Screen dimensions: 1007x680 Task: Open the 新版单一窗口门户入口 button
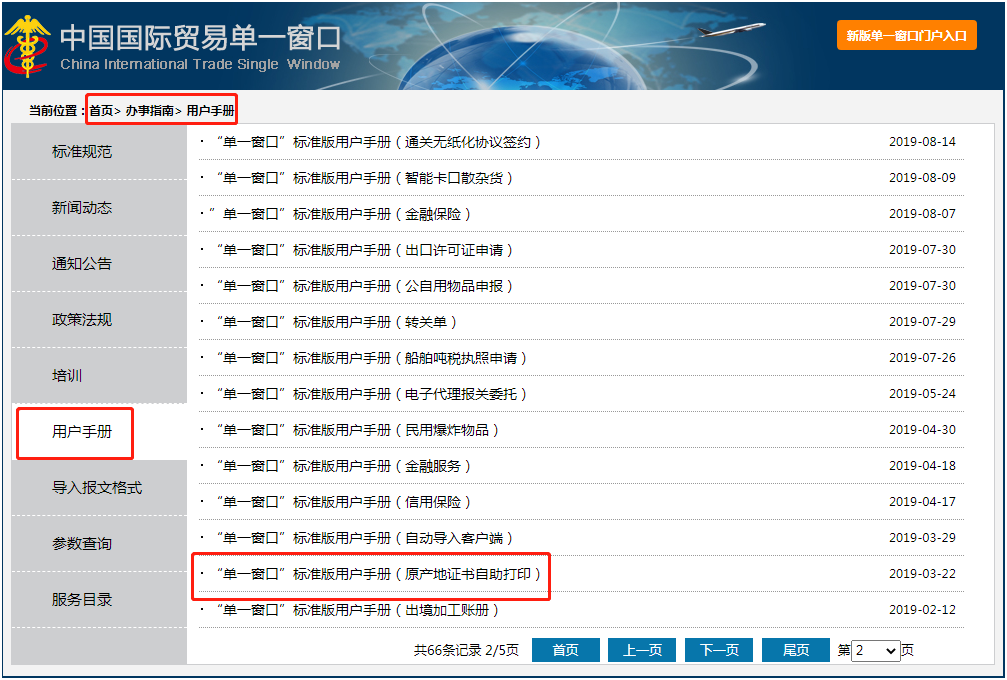906,35
